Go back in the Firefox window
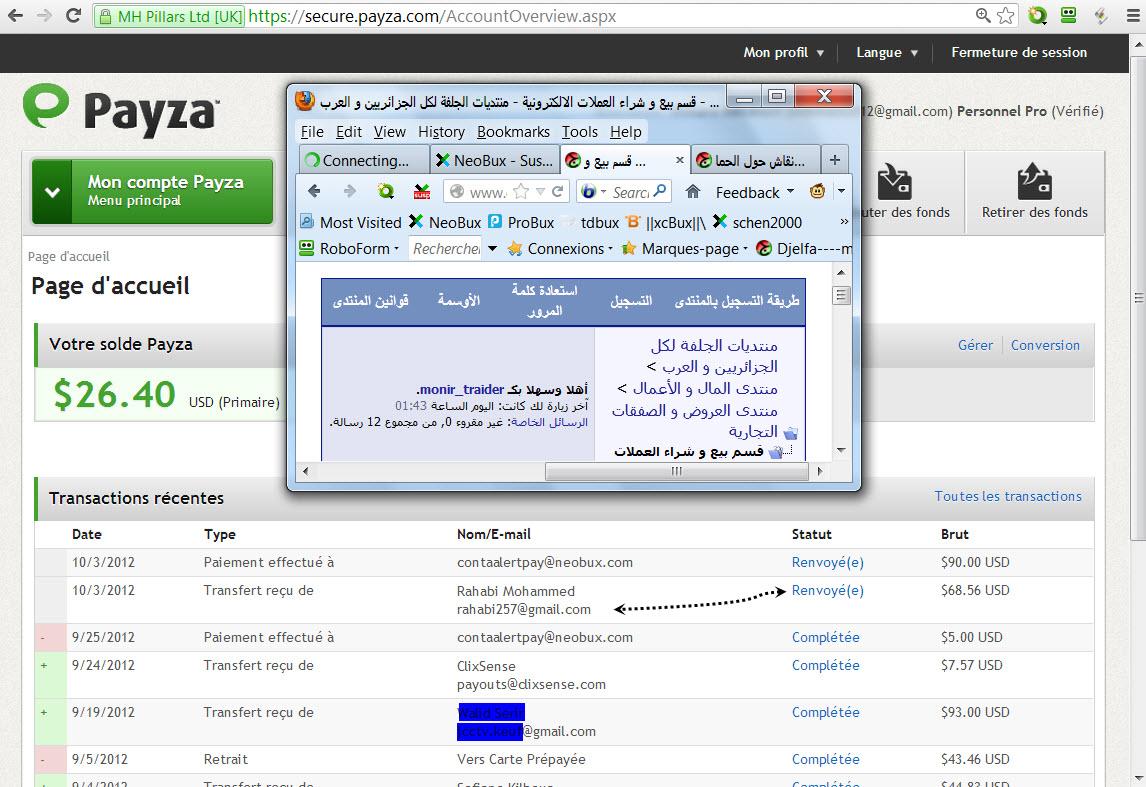Viewport: 1146px width, 787px height. coord(314,191)
